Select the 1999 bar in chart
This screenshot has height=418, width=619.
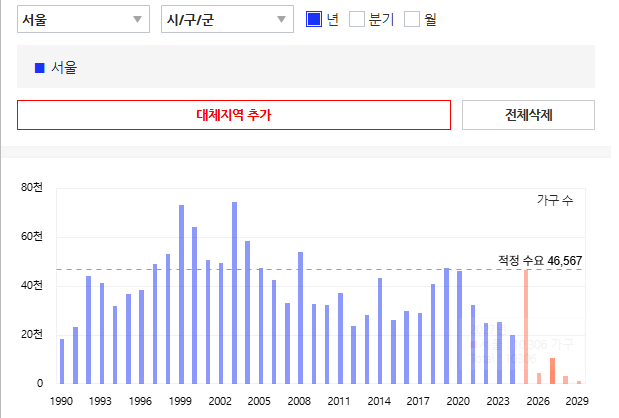click(181, 294)
